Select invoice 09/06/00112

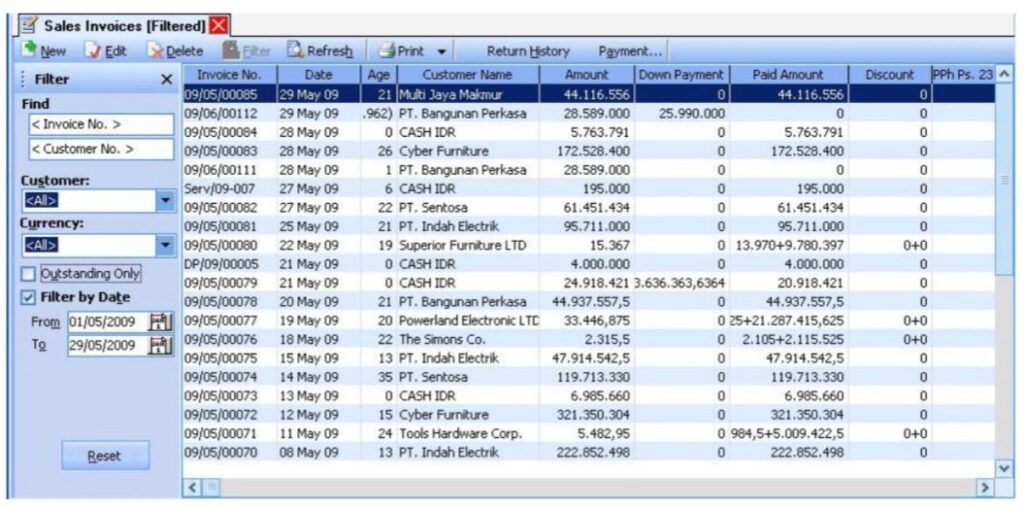(220, 113)
